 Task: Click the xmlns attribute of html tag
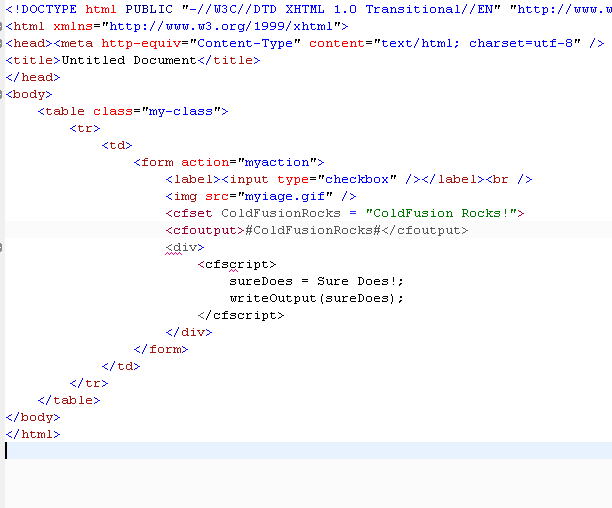click(x=73, y=26)
